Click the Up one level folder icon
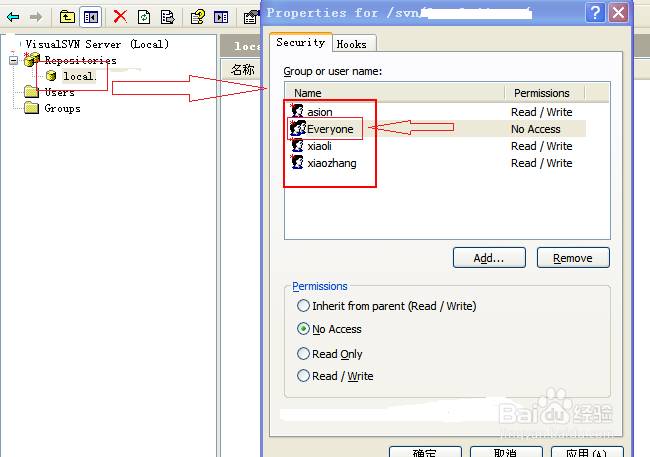650x457 pixels. click(x=67, y=17)
